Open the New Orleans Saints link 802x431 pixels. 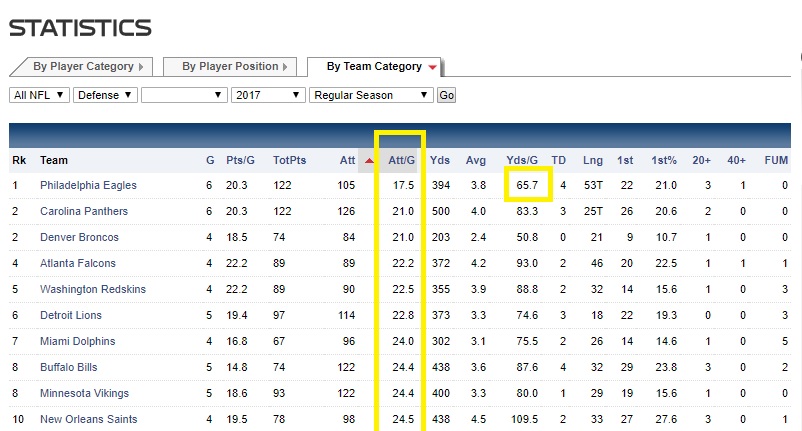click(x=88, y=420)
